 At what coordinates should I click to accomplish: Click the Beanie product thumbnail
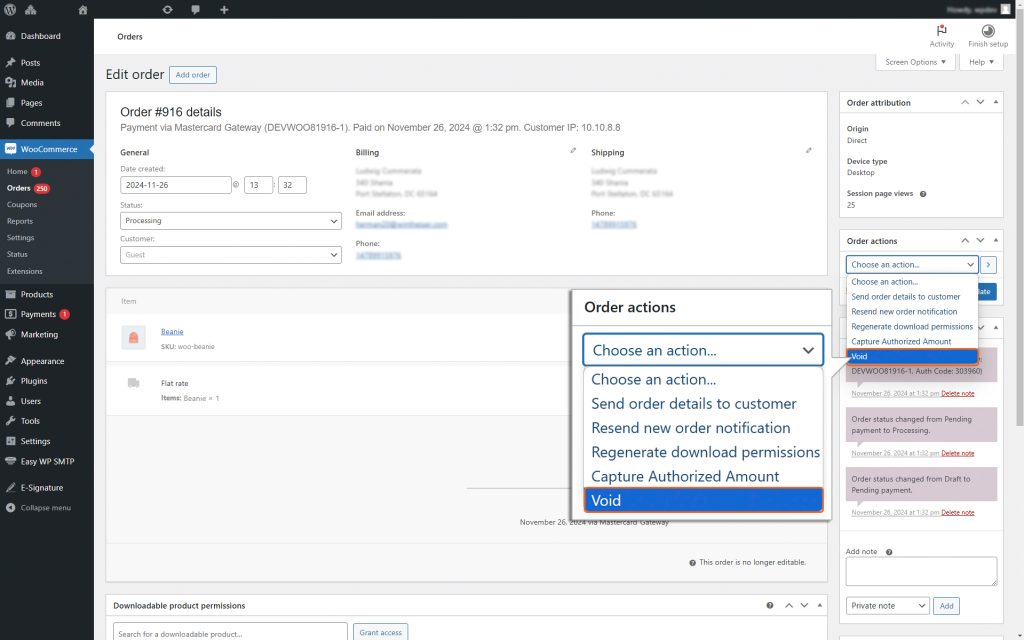[133, 338]
